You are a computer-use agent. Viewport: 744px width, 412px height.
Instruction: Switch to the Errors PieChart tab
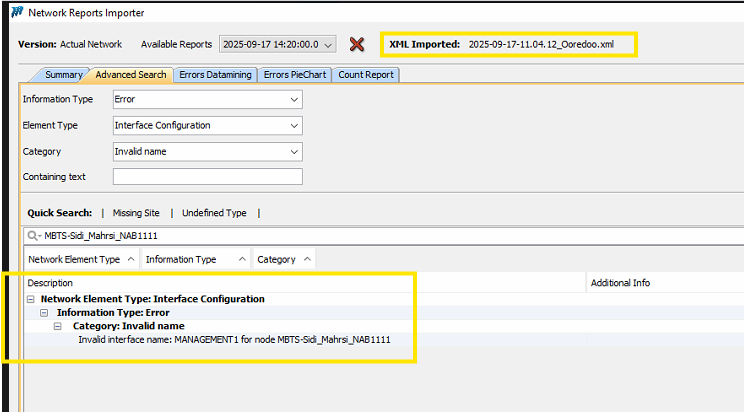point(296,75)
